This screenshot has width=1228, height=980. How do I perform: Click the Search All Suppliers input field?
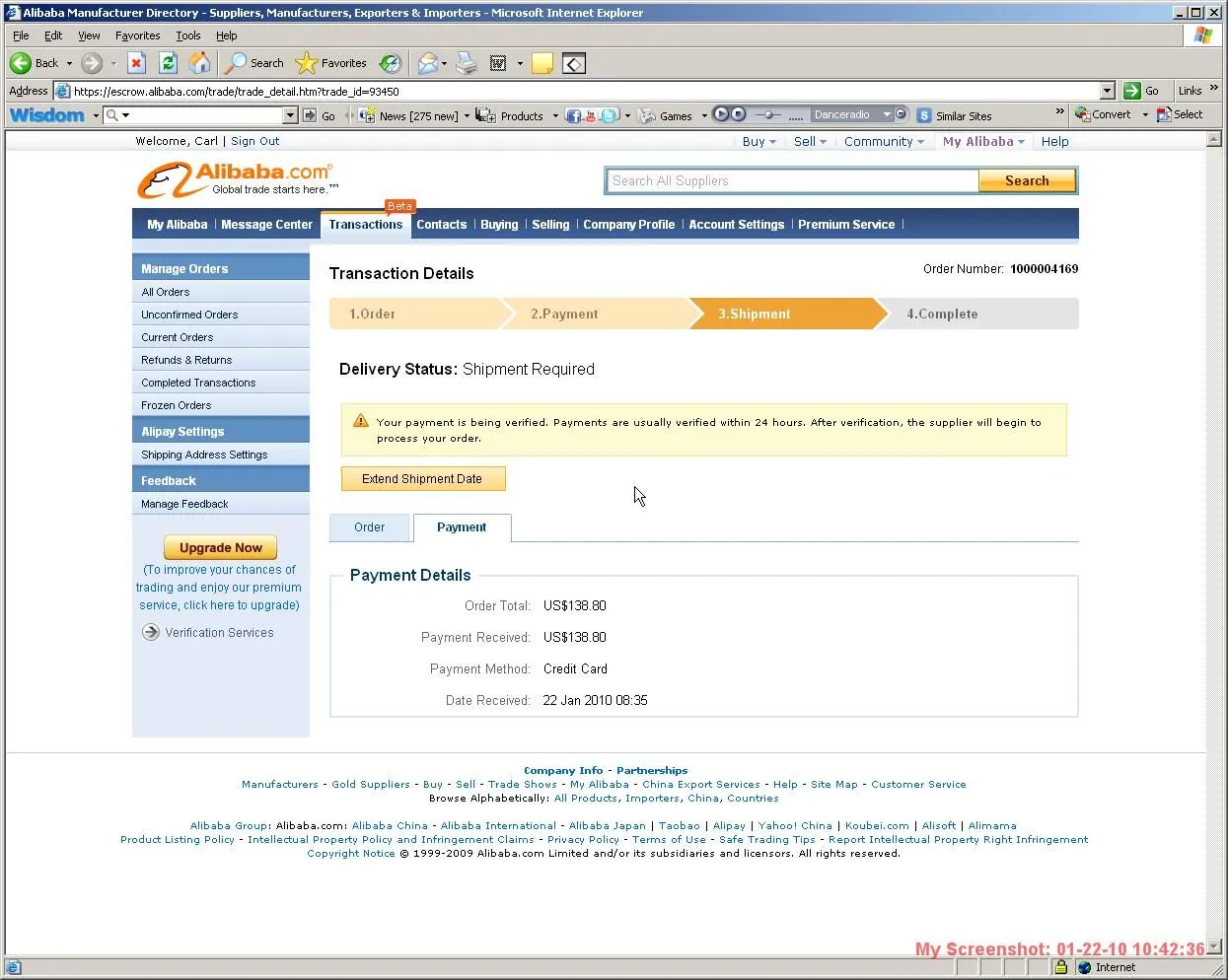pos(792,180)
